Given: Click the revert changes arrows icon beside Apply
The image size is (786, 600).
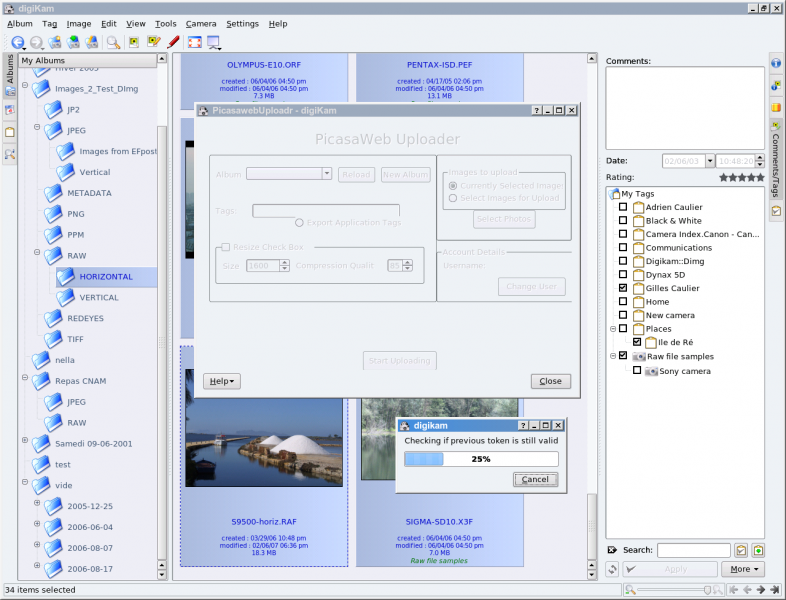Looking at the screenshot, I should coord(612,569).
